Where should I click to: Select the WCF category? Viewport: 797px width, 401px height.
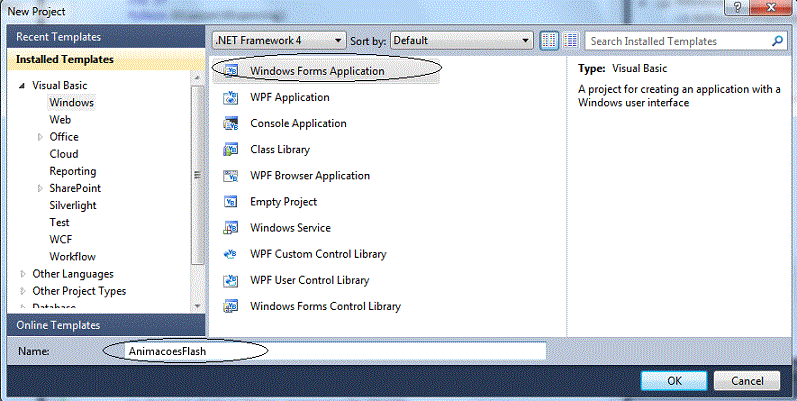point(60,239)
